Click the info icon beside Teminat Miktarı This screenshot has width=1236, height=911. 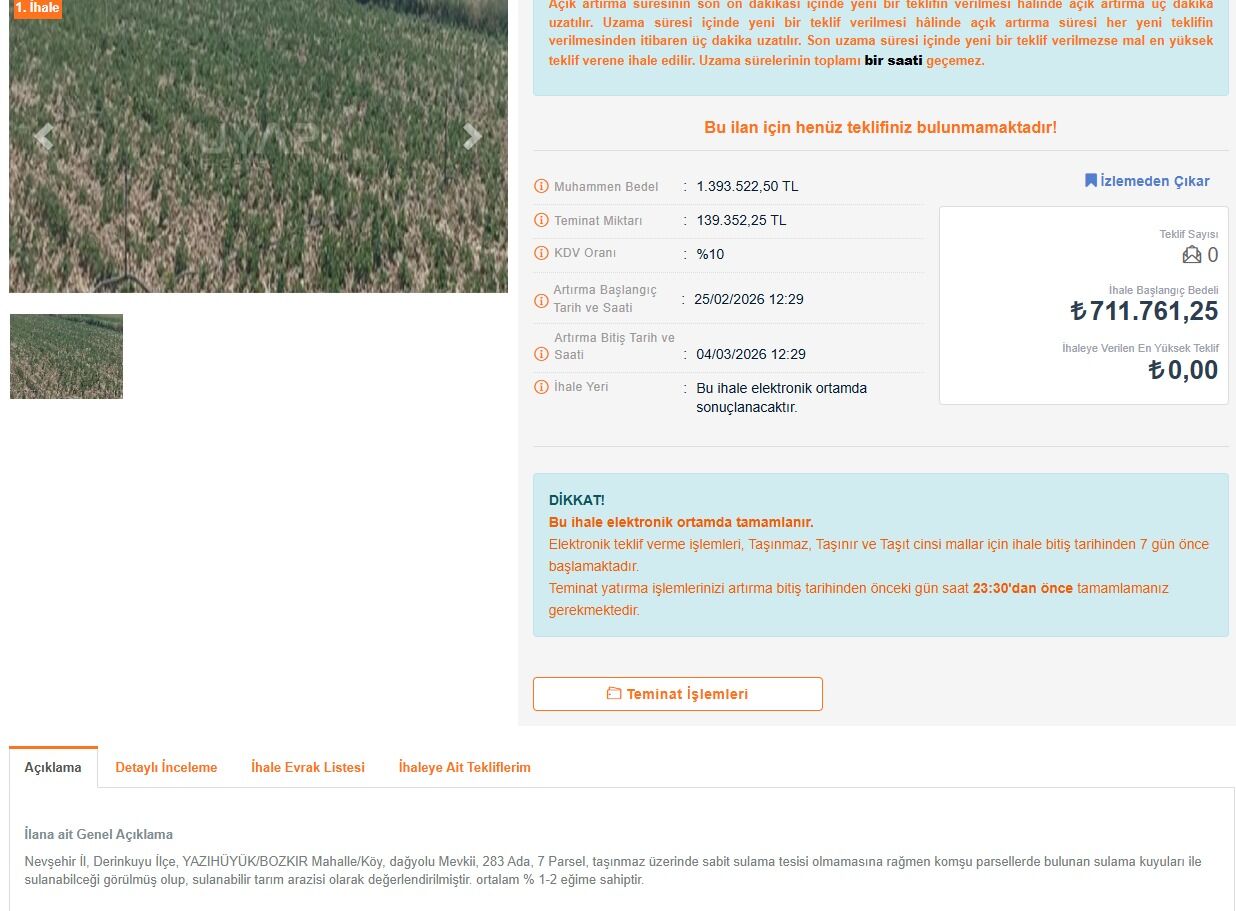pyautogui.click(x=541, y=221)
